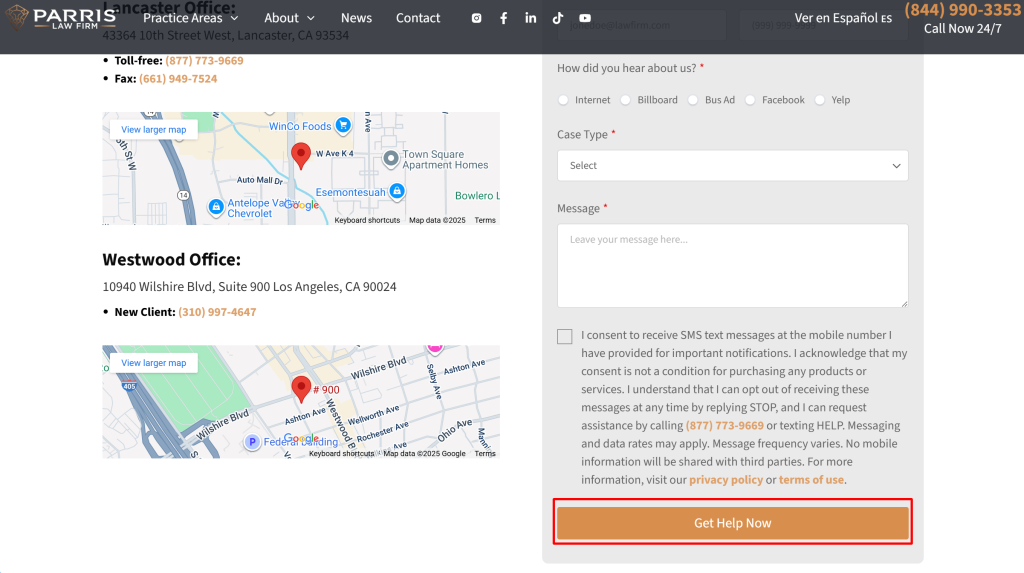Open the Contact menu item
1024x573 pixels.
(x=418, y=18)
